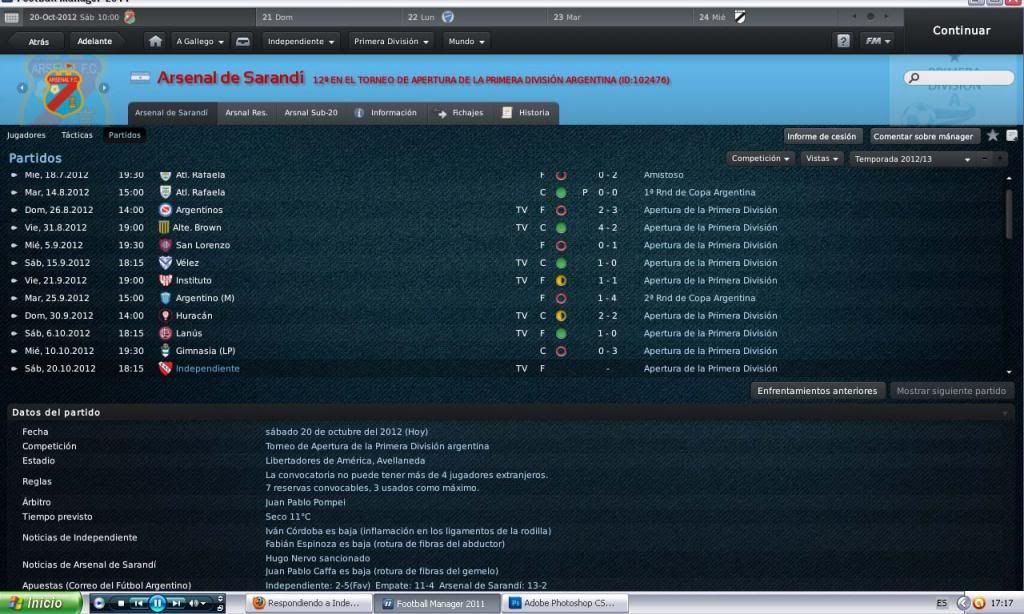This screenshot has width=1024, height=614.
Task: Open the Windows Inicio start button
Action: [41, 603]
